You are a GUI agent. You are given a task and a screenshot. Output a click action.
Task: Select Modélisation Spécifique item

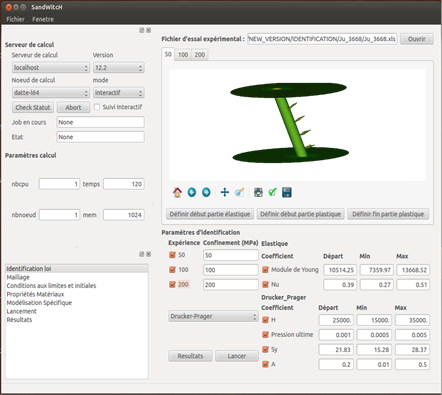pyautogui.click(x=77, y=303)
